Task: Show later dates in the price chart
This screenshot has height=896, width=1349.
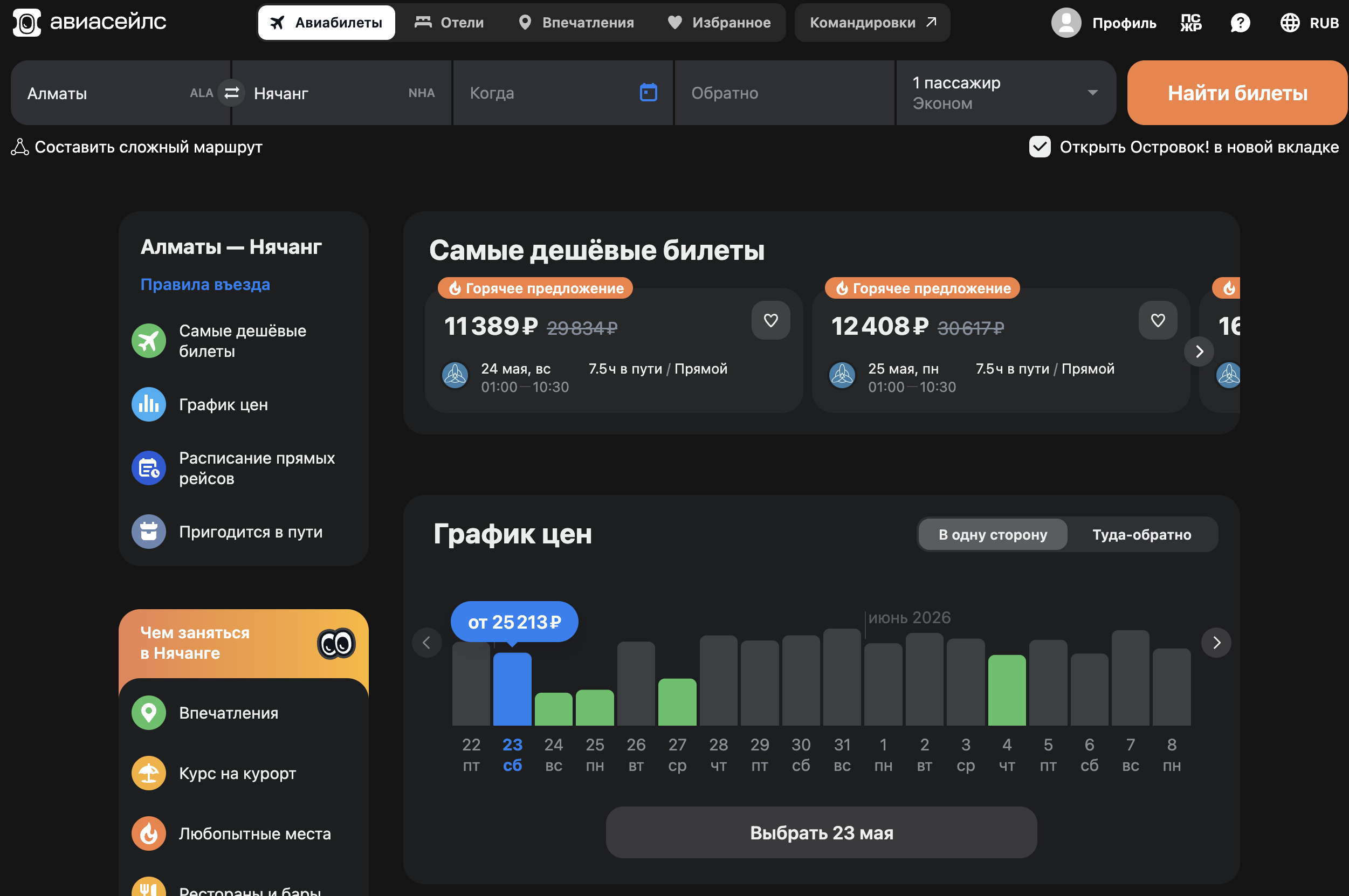Action: point(1216,643)
